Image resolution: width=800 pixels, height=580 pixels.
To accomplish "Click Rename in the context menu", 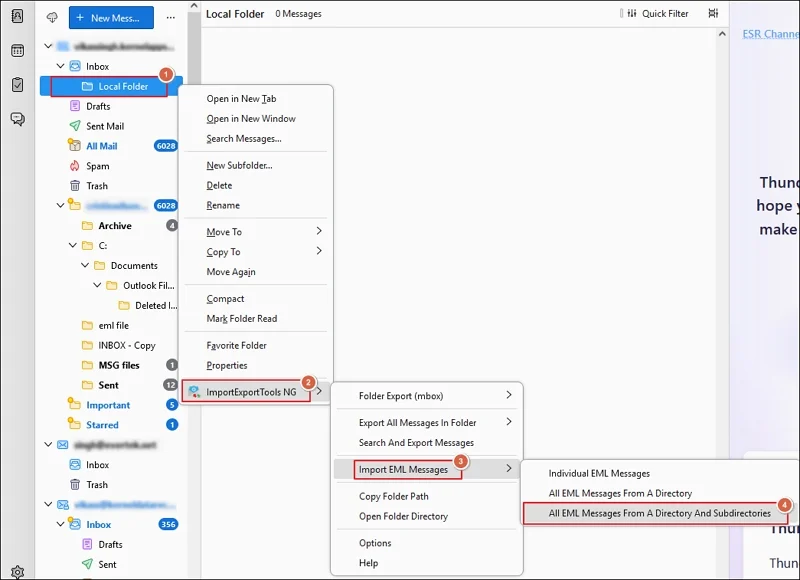I will coord(223,205).
